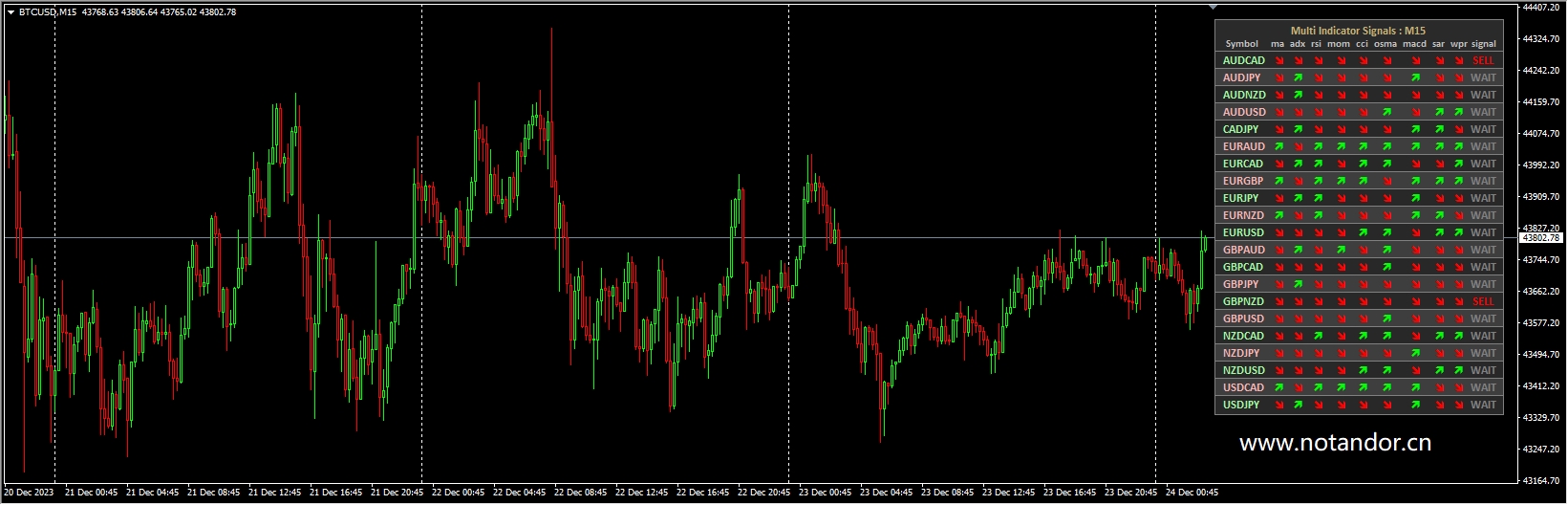Screen dimensions: 1568x505
Task: Click the USDJPY adx up arrow
Action: coord(1298,405)
